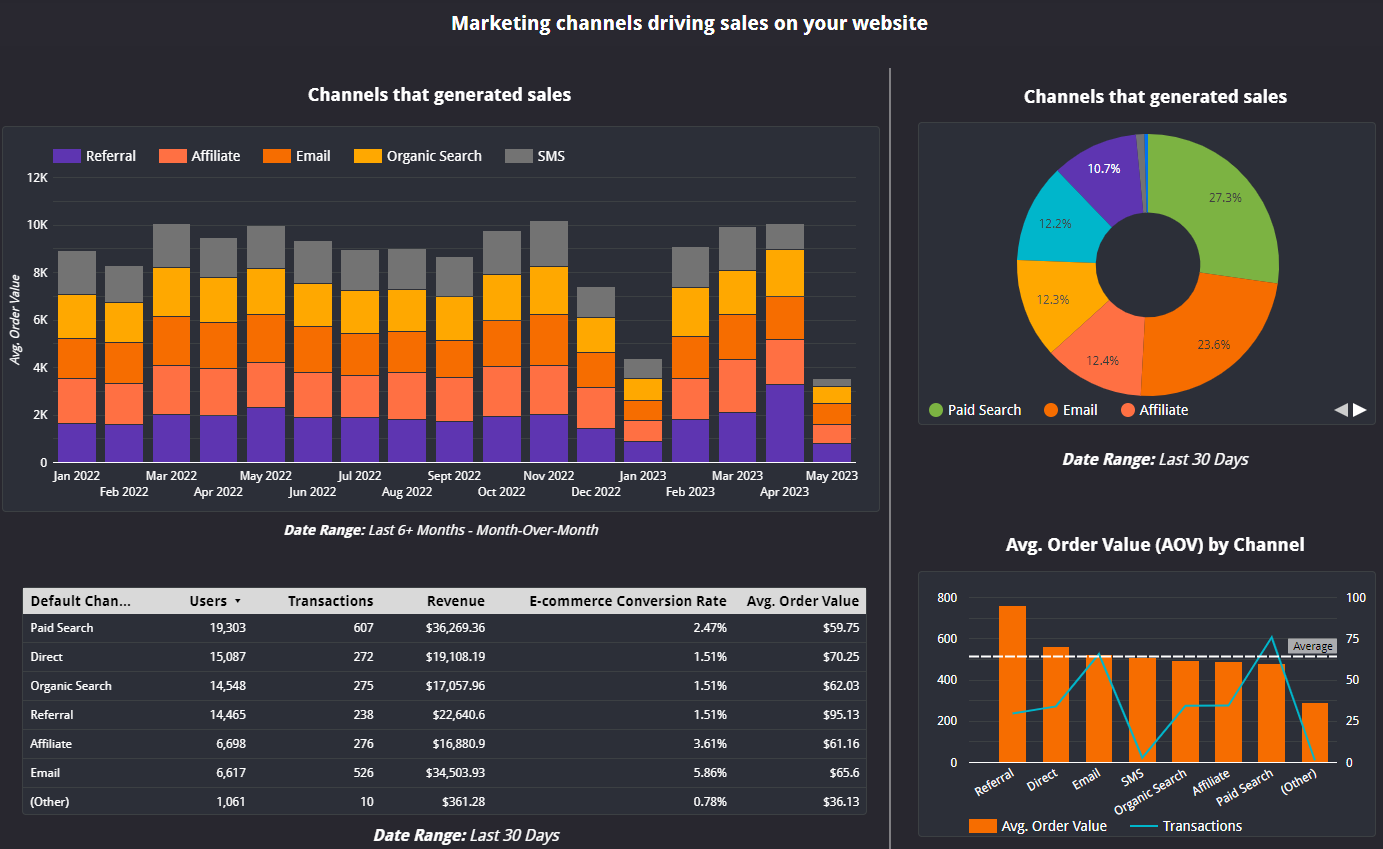1383x849 pixels.
Task: Click the 3.61% conversion rate cell
Action: click(x=709, y=744)
